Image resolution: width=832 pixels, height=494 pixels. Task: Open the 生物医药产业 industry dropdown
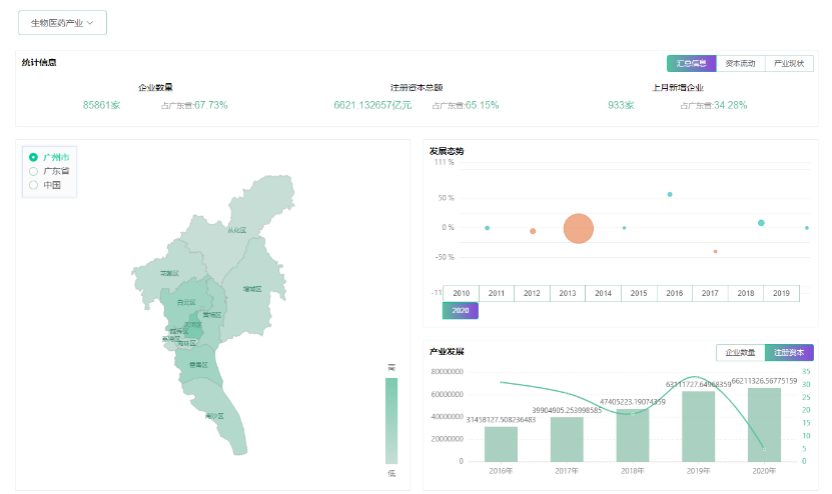pyautogui.click(x=62, y=22)
